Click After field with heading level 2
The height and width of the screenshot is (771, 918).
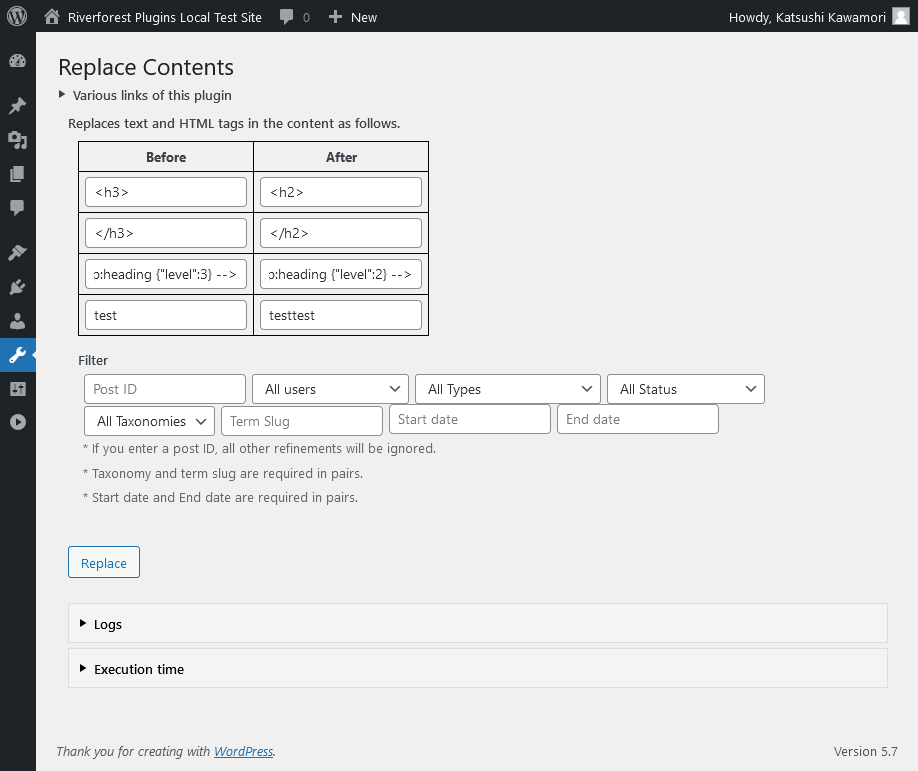[341, 274]
